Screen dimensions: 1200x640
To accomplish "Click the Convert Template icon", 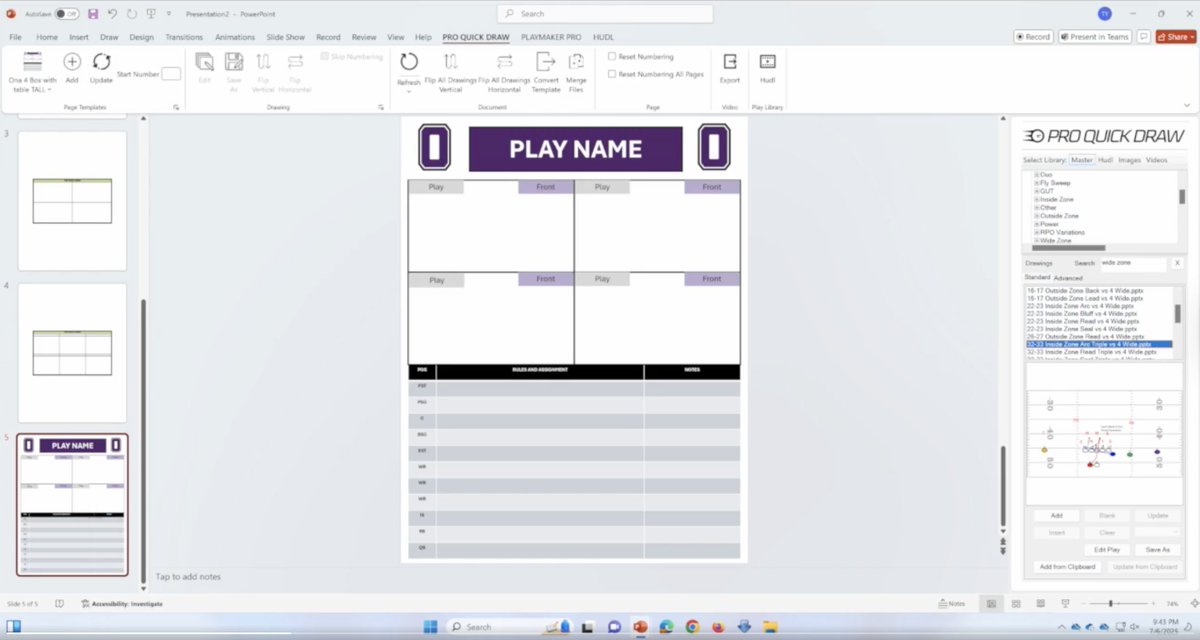I will tap(545, 62).
